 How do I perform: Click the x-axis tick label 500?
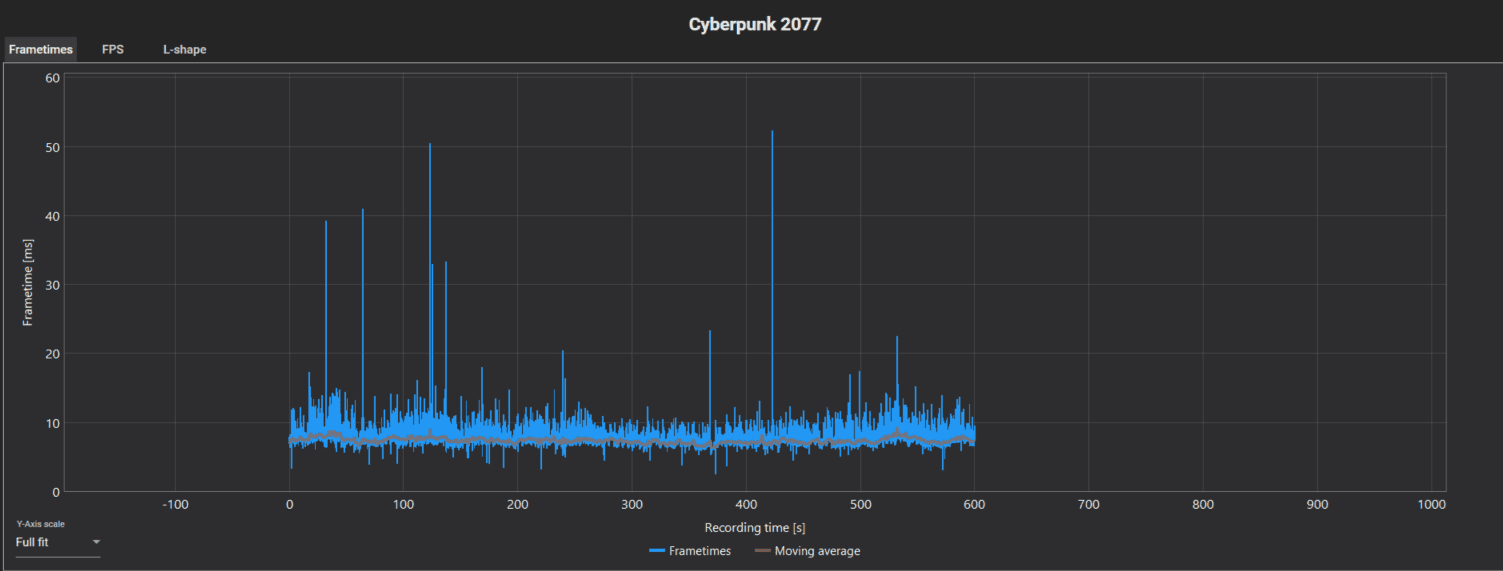[x=860, y=505]
